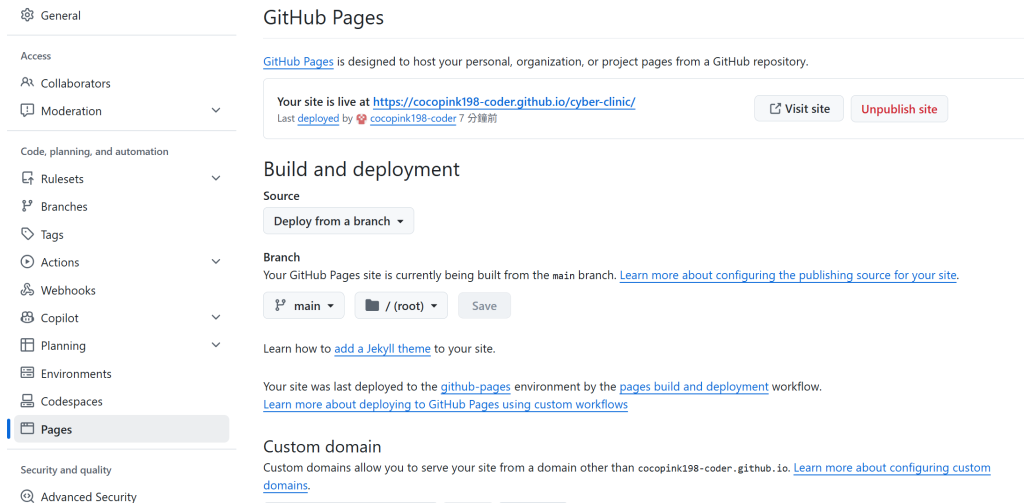Click the Collaborators people icon
This screenshot has height=503, width=1024.
(27, 83)
